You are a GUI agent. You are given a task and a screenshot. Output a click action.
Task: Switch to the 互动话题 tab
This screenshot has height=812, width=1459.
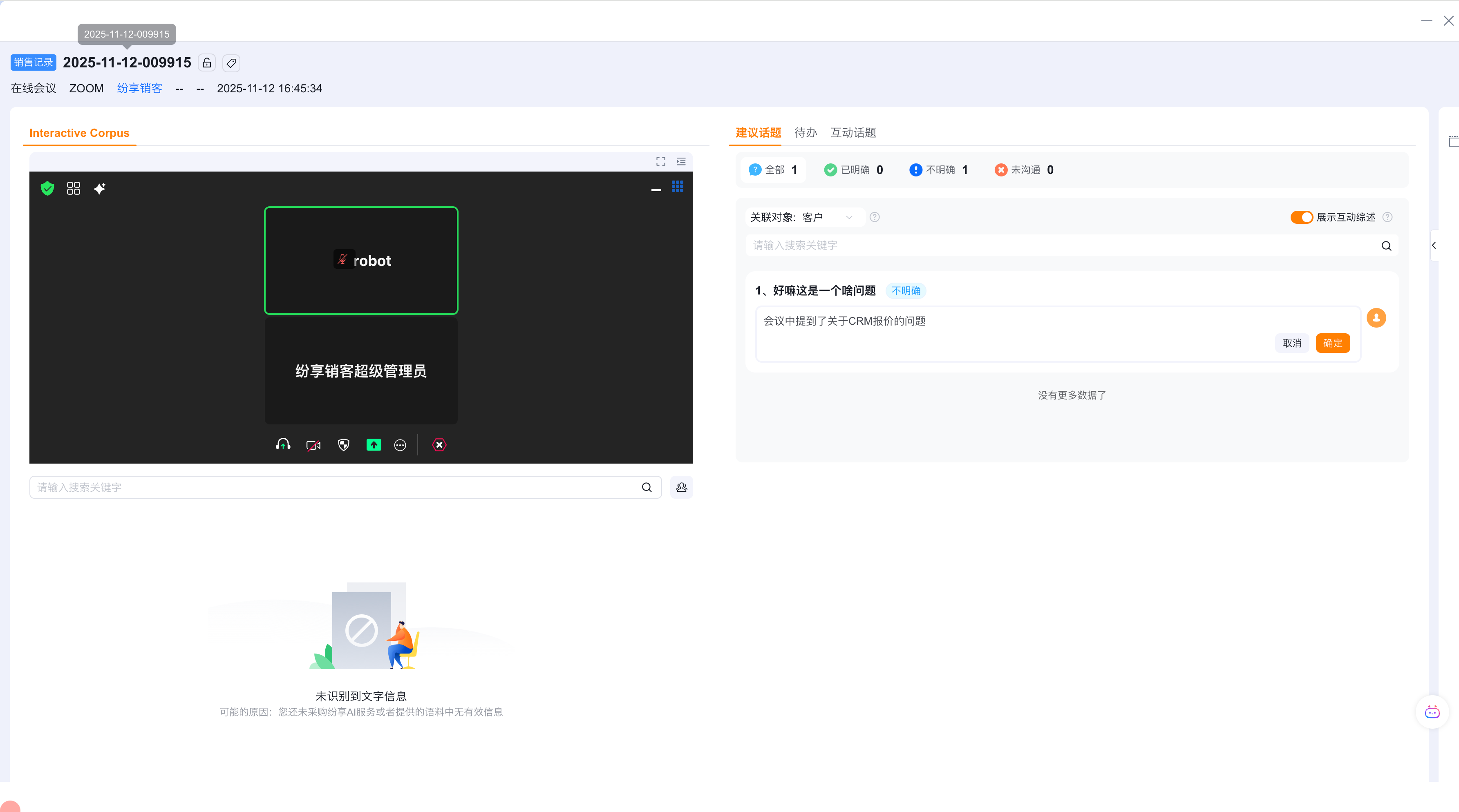click(x=853, y=132)
